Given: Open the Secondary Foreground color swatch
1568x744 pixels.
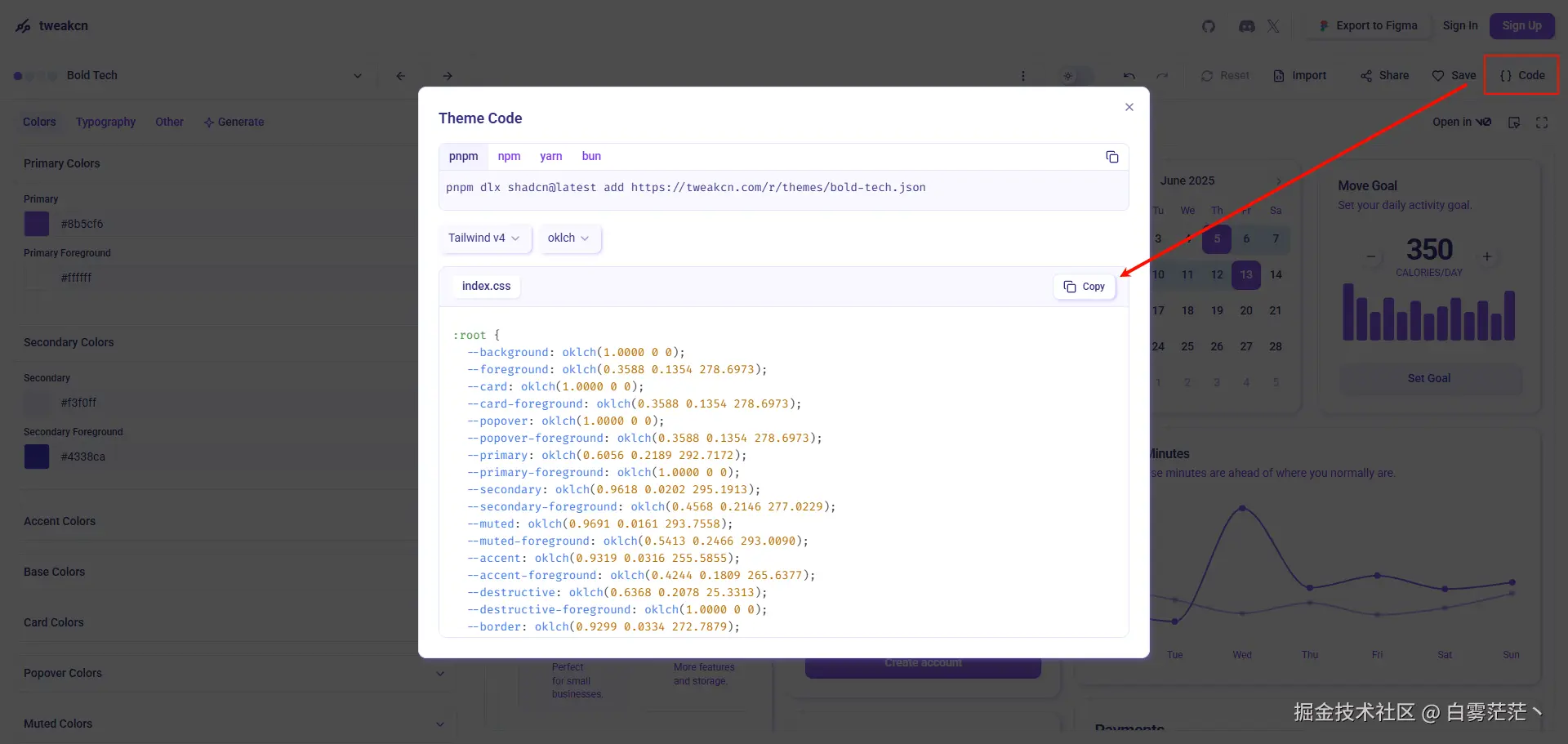Looking at the screenshot, I should point(37,457).
